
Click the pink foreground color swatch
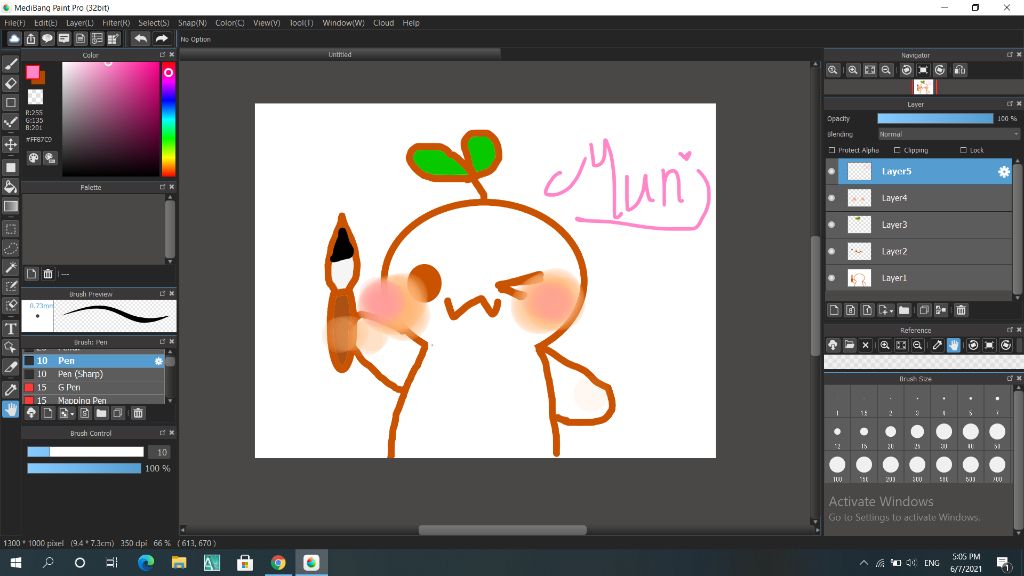click(33, 72)
